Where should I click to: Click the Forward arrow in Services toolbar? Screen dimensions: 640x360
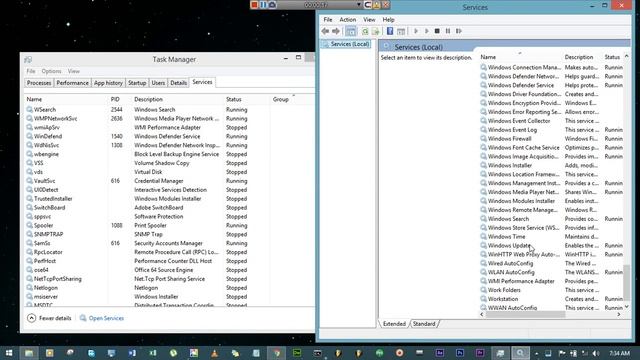pos(336,31)
